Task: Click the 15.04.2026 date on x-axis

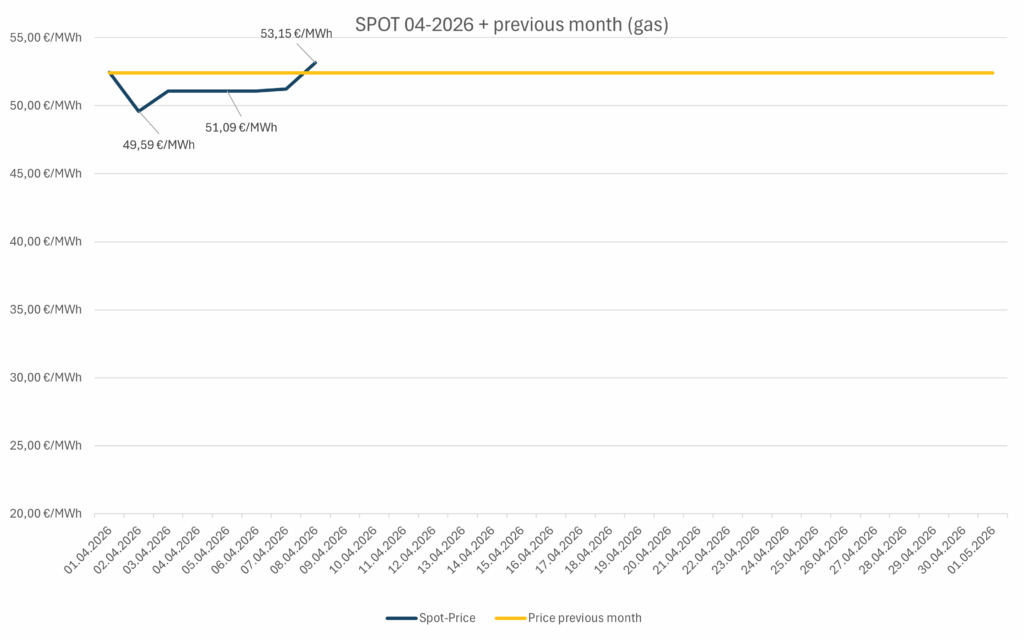Action: coord(500,551)
